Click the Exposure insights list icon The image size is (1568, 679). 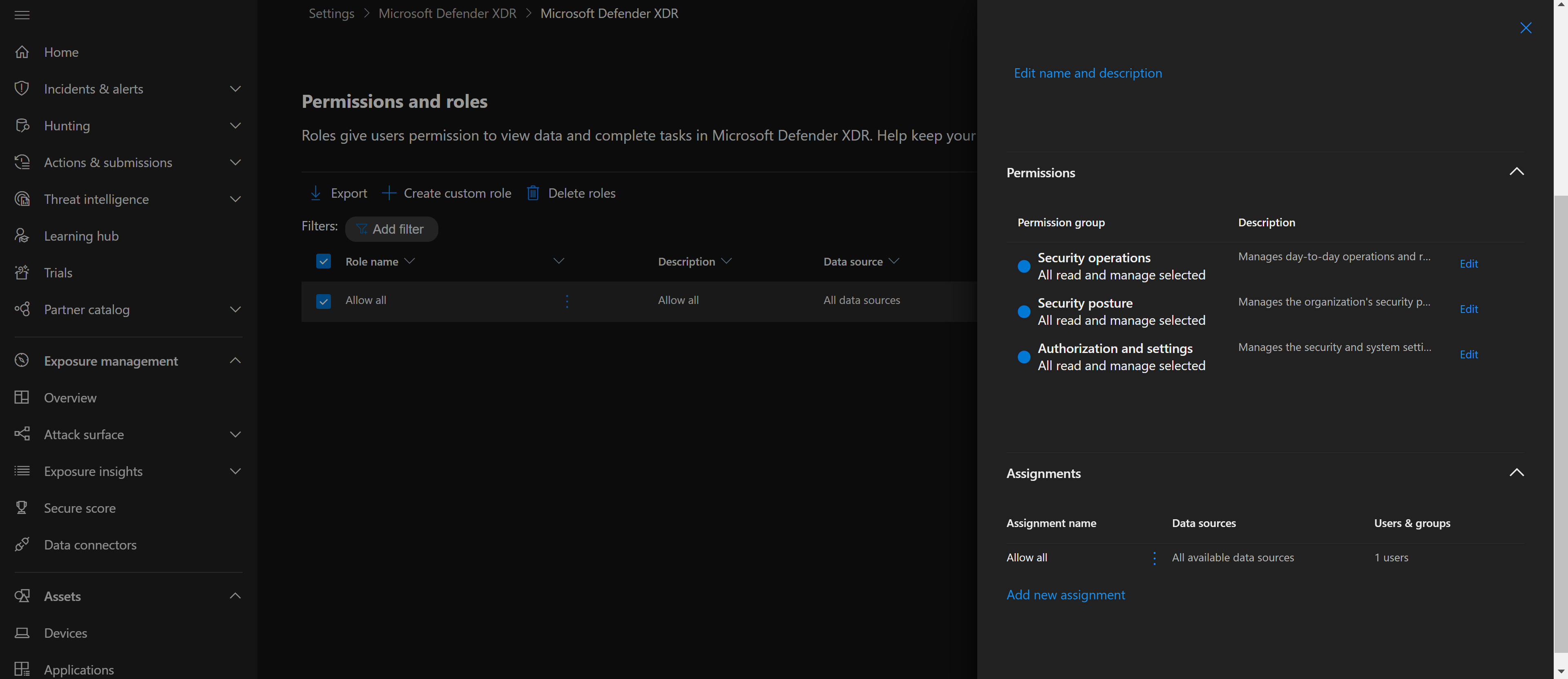click(22, 471)
